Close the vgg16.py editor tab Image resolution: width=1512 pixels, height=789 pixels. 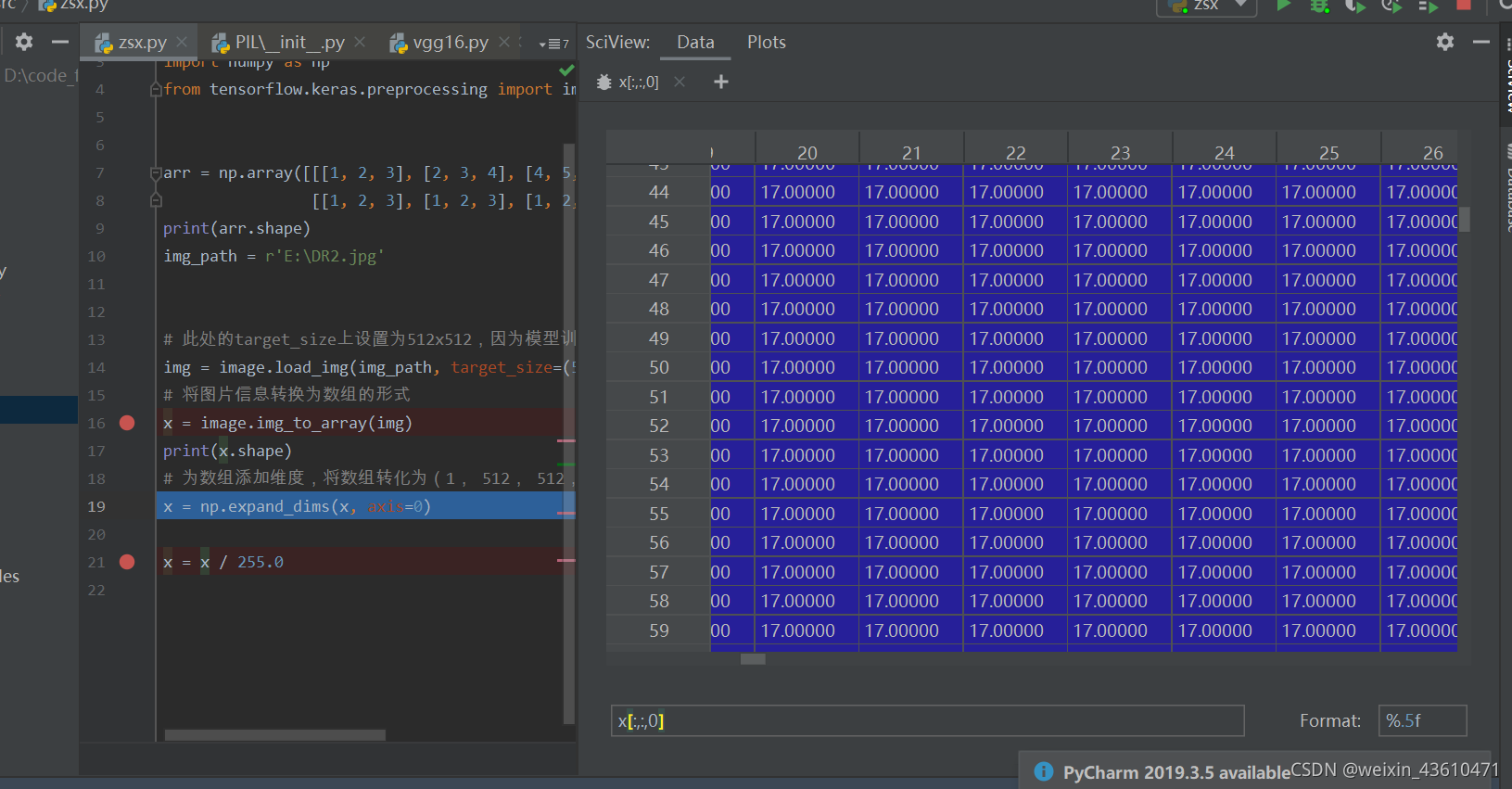pyautogui.click(x=504, y=42)
